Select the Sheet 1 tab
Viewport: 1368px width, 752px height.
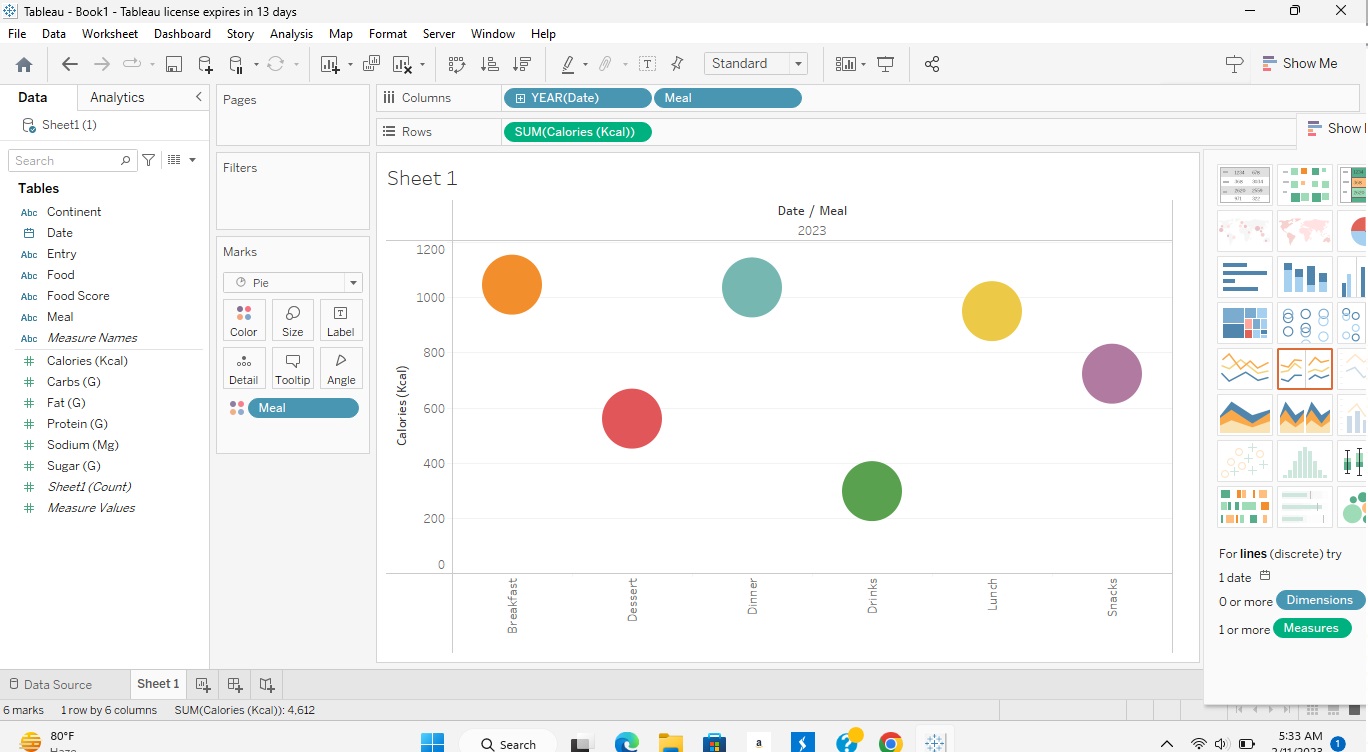[x=158, y=684]
